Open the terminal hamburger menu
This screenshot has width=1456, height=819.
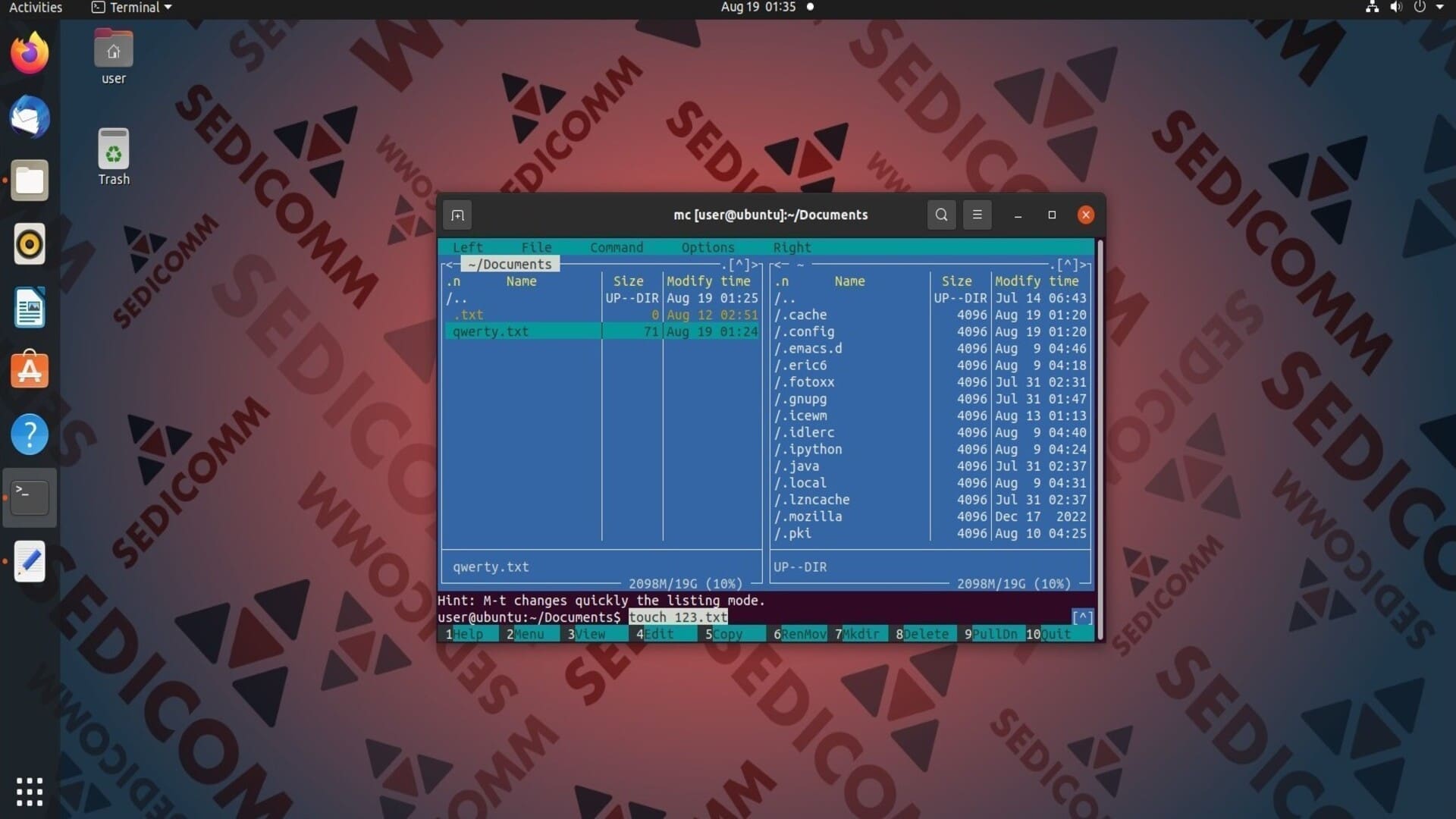point(977,215)
